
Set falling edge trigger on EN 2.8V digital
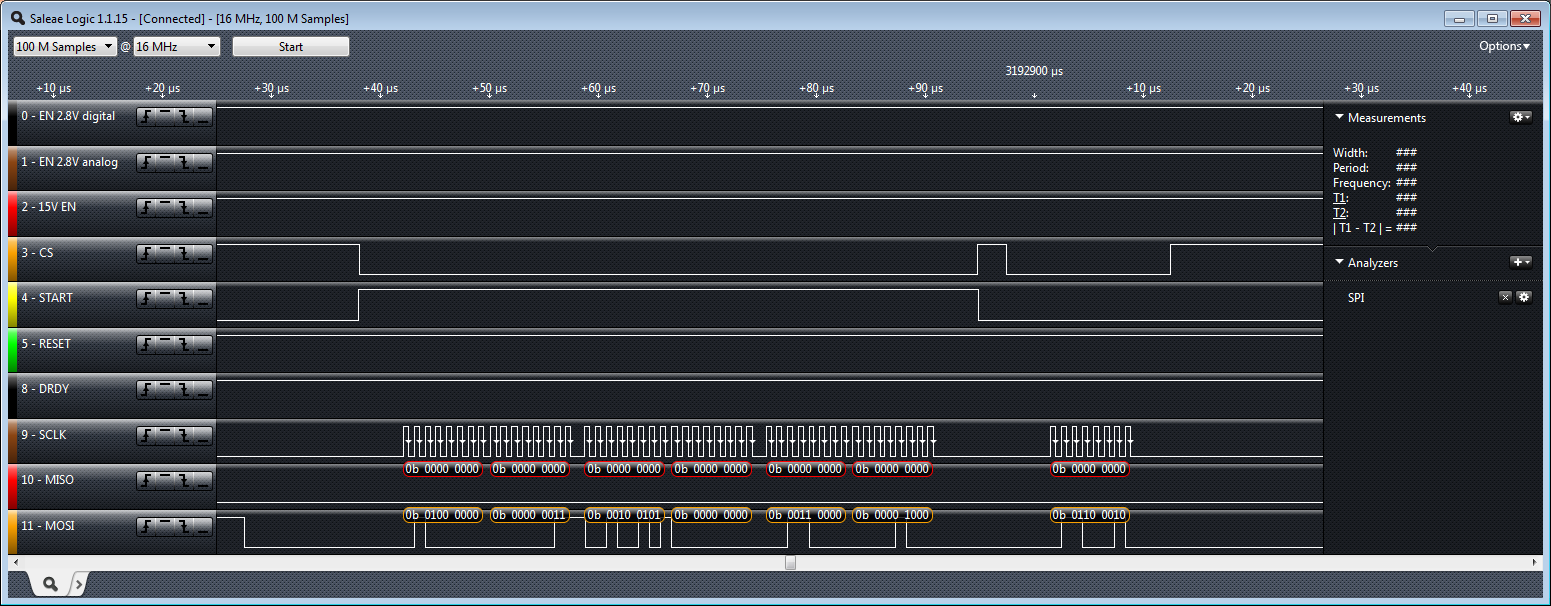click(184, 117)
